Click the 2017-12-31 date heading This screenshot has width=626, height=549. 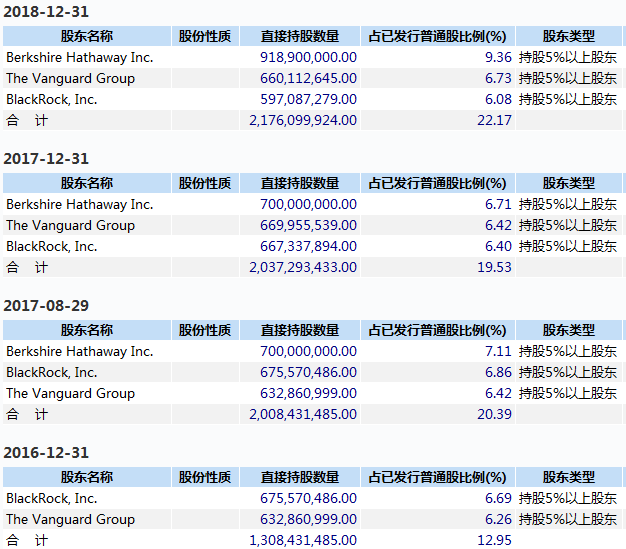tap(46, 159)
